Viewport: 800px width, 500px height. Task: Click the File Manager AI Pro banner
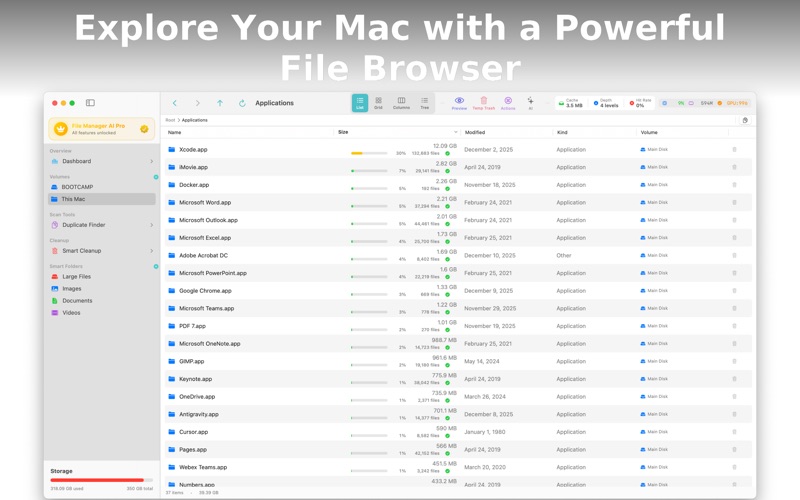tap(102, 129)
